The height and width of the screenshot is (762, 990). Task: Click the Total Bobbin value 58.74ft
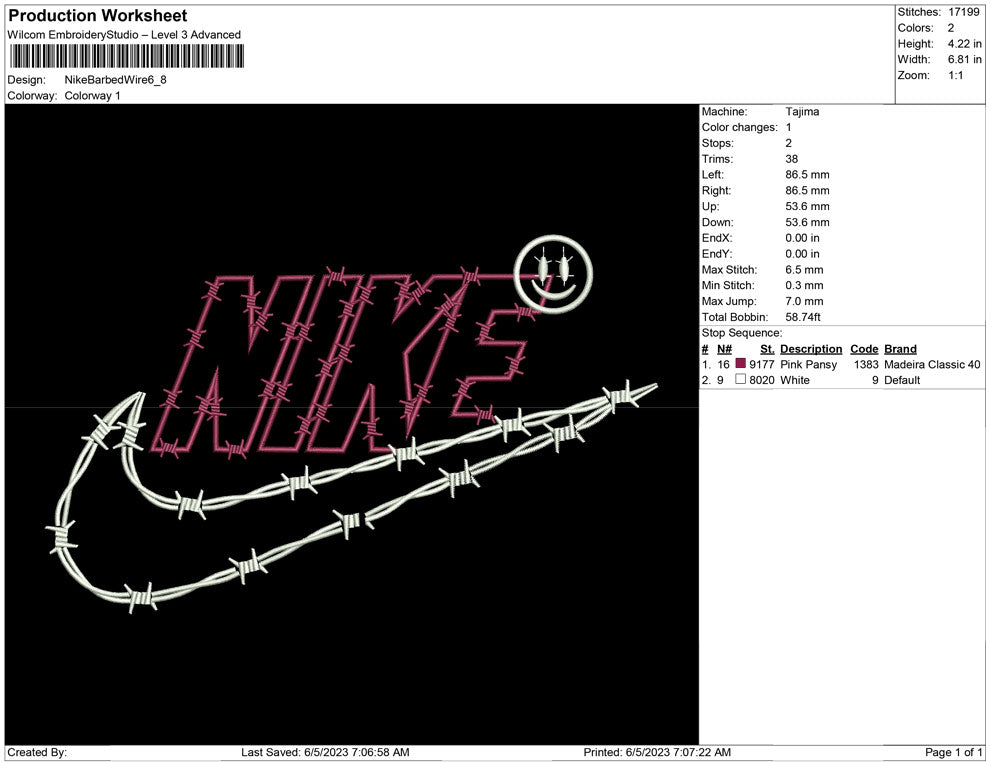click(x=803, y=317)
